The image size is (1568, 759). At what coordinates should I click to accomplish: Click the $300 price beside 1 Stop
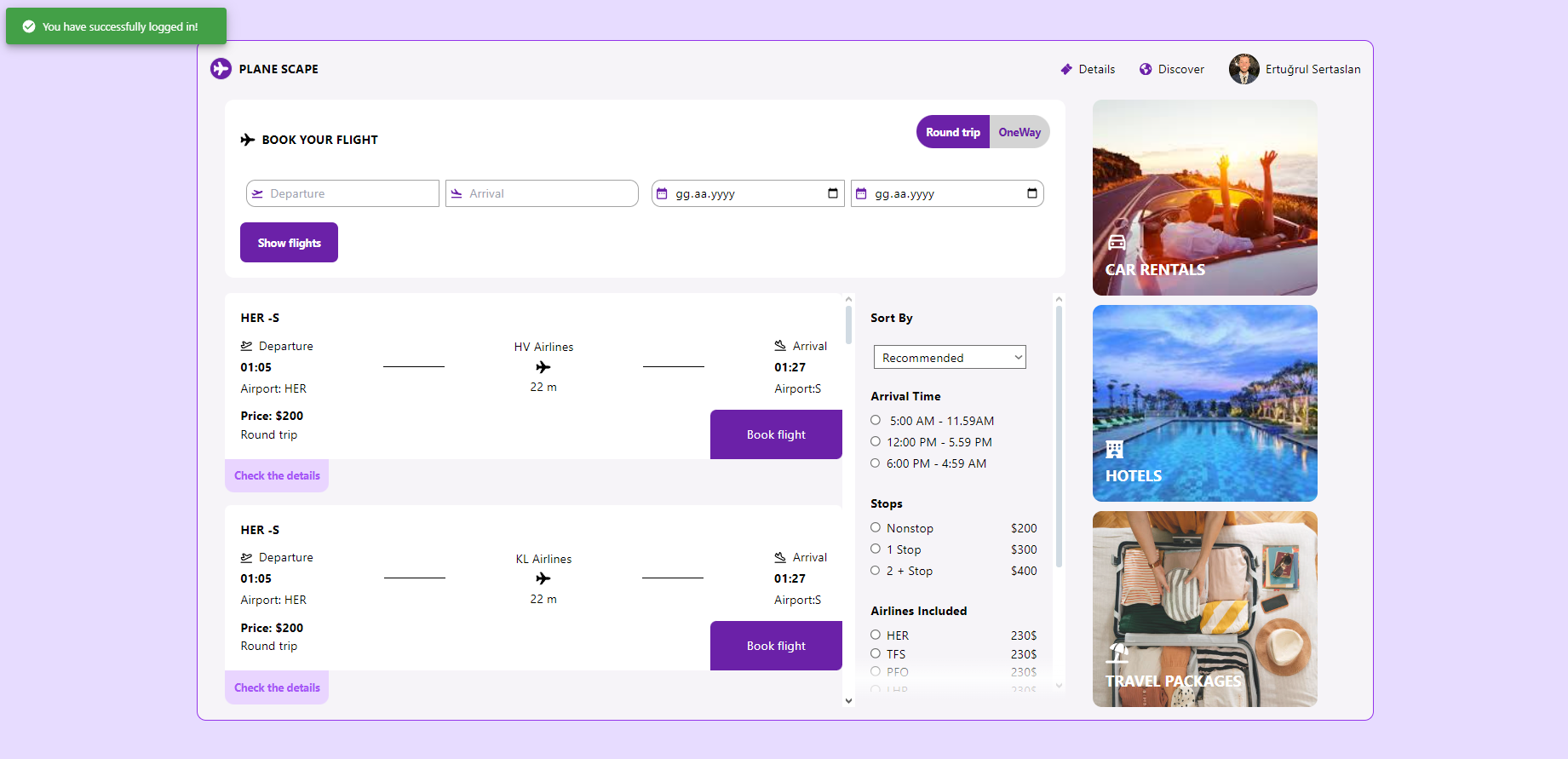tap(1024, 549)
